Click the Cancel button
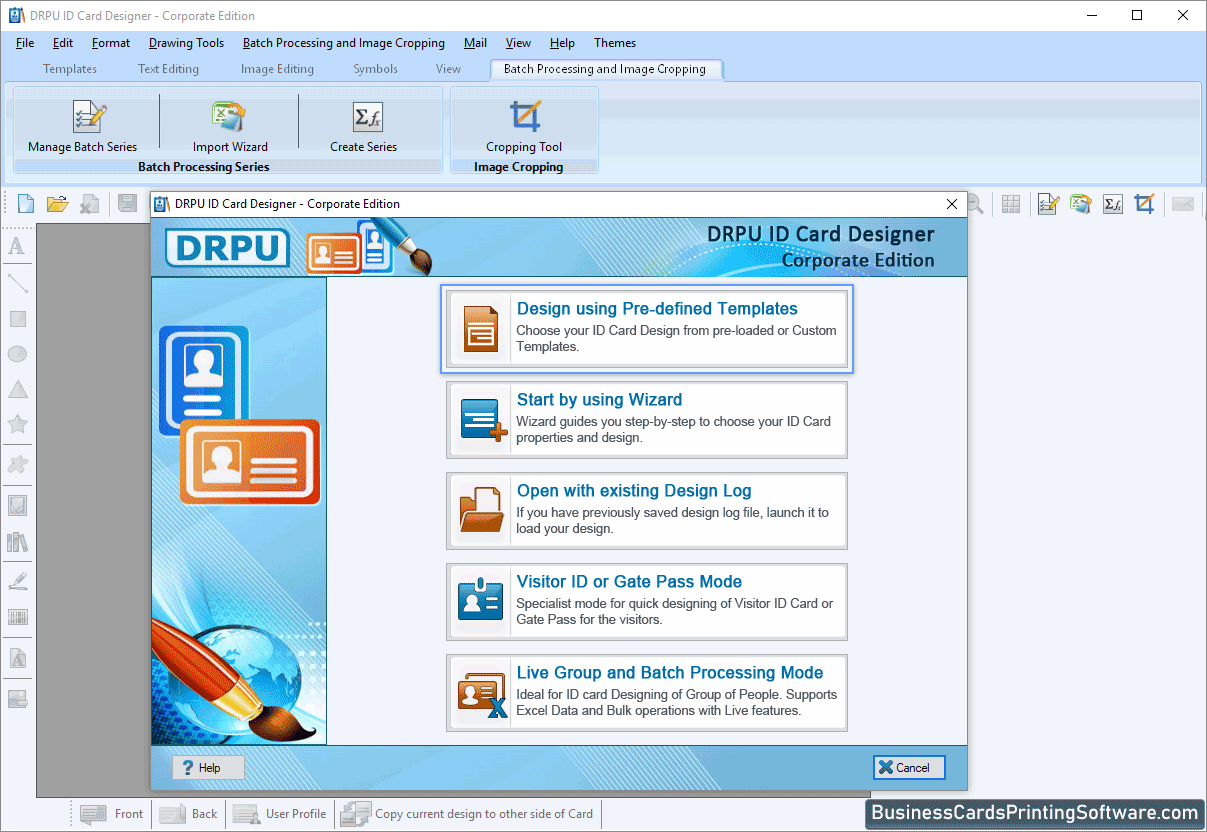Viewport: 1207px width, 832px height. tap(909, 767)
